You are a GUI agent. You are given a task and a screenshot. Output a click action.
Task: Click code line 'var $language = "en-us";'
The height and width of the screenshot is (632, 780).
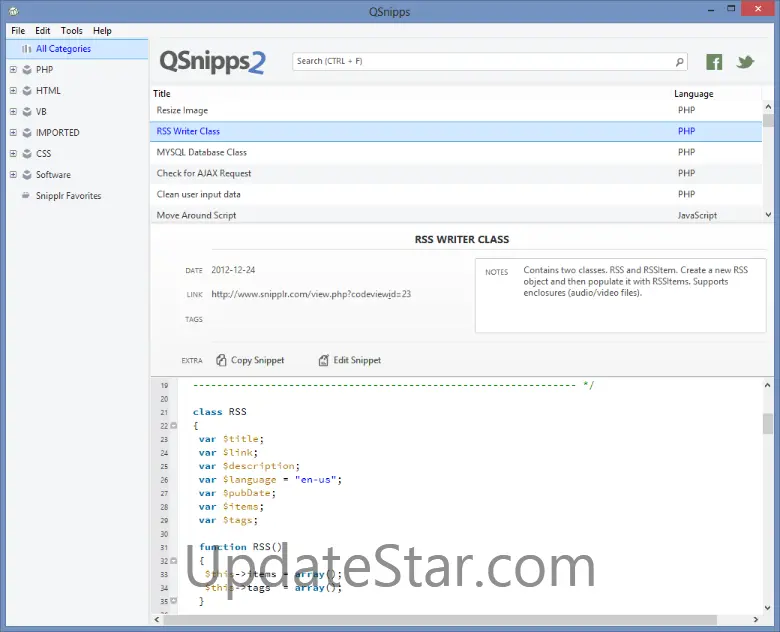(x=270, y=480)
